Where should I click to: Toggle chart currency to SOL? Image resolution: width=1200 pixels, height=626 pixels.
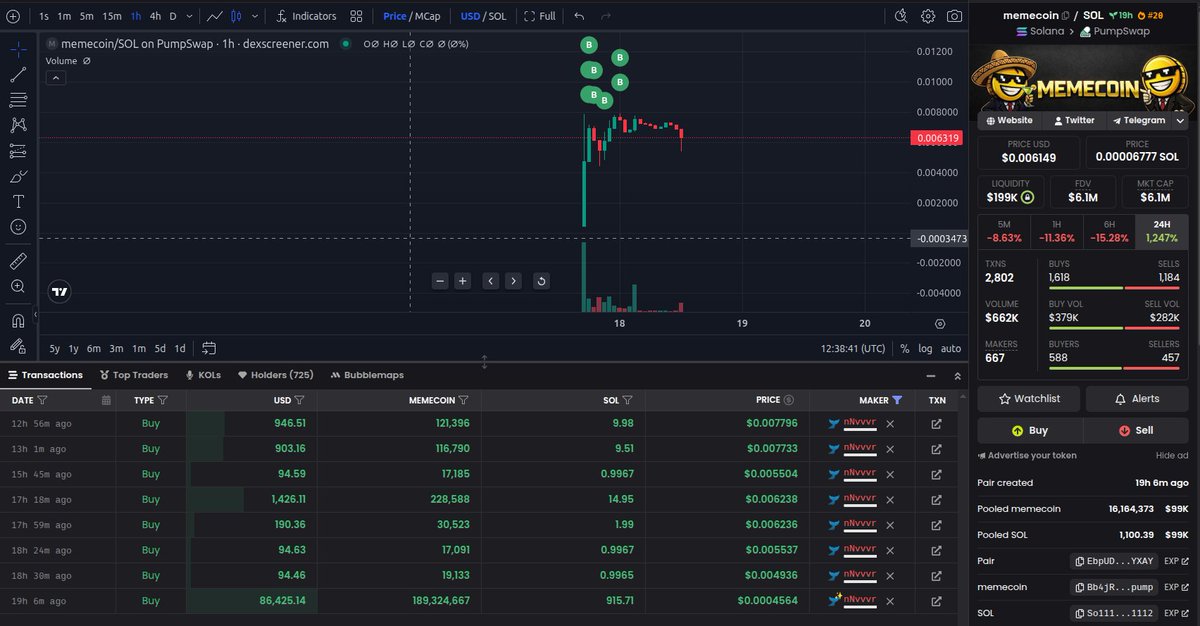pos(498,16)
